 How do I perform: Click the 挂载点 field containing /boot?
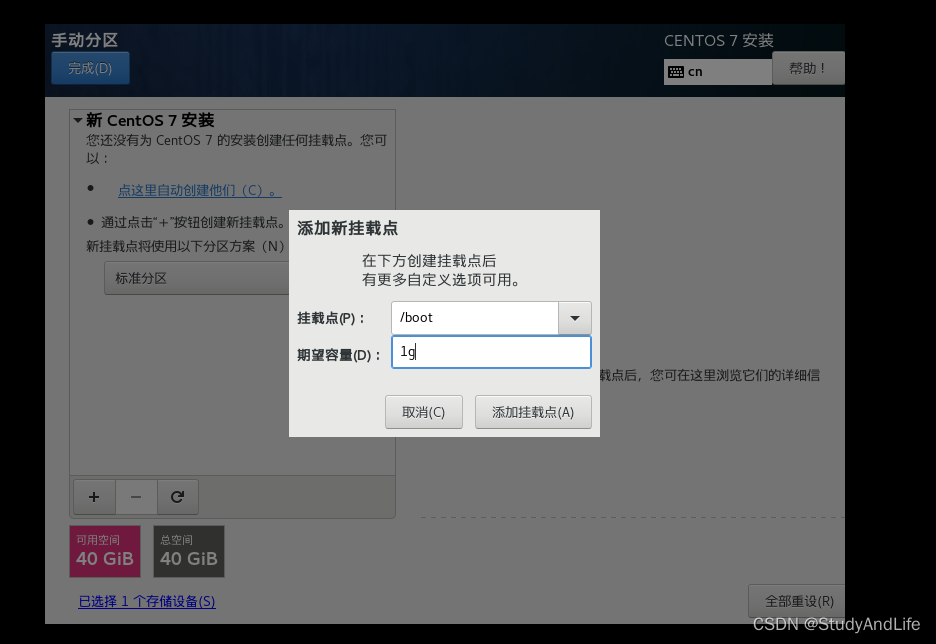(475, 318)
